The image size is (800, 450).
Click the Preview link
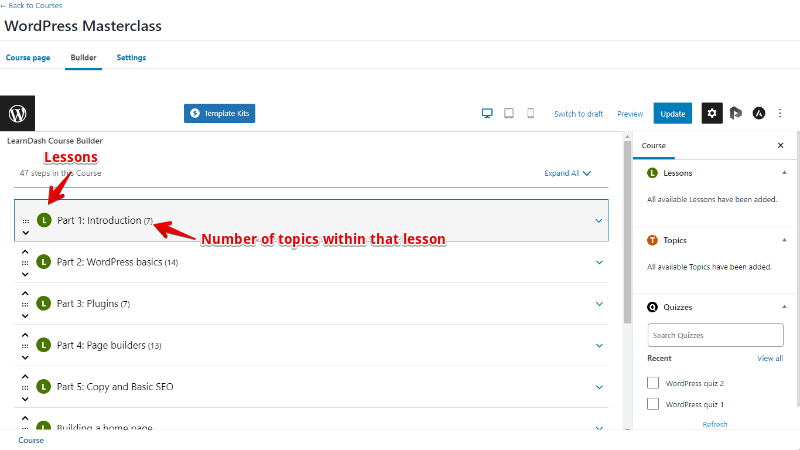[x=630, y=114]
